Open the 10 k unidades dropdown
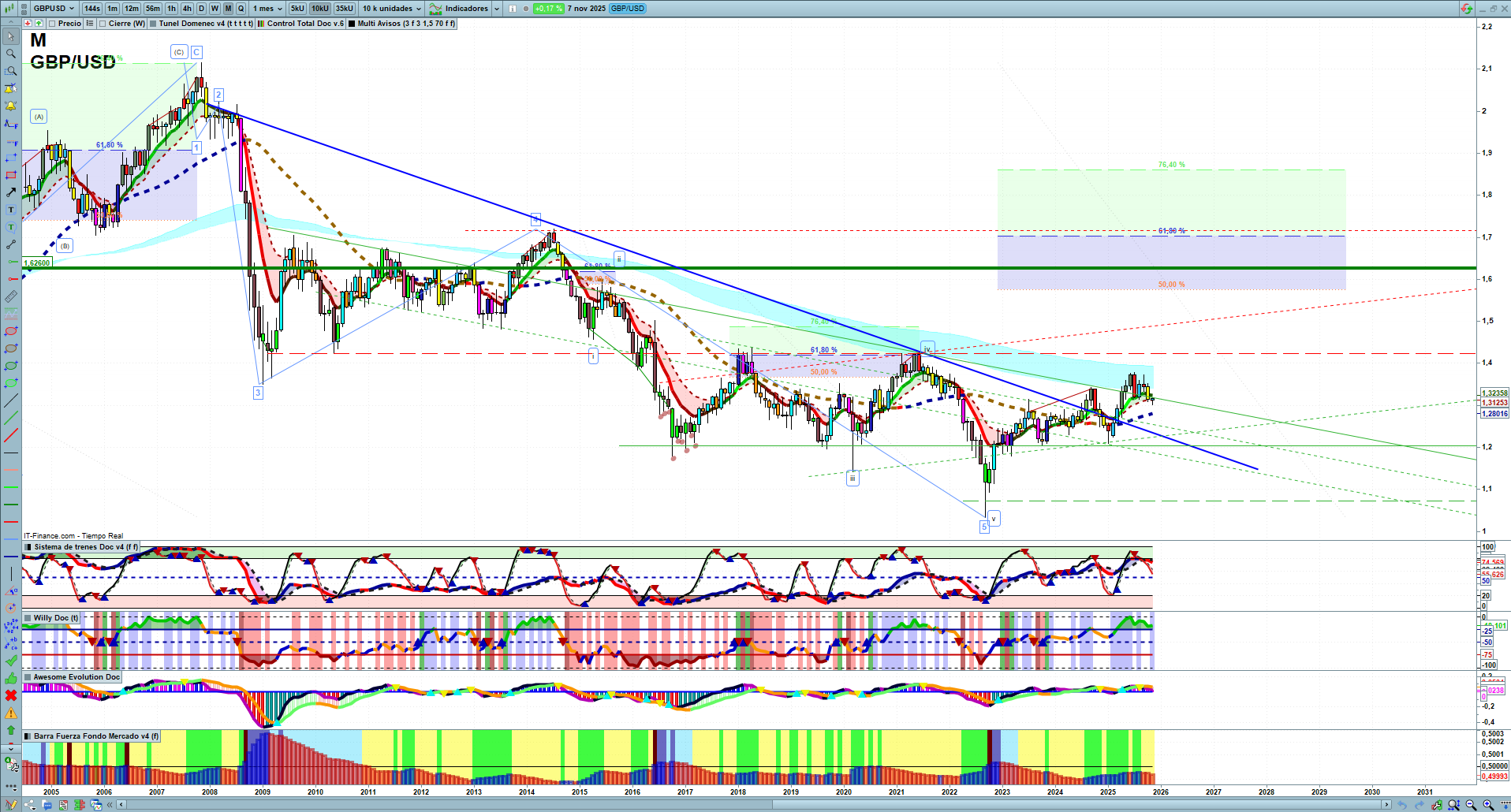 pyautogui.click(x=392, y=9)
